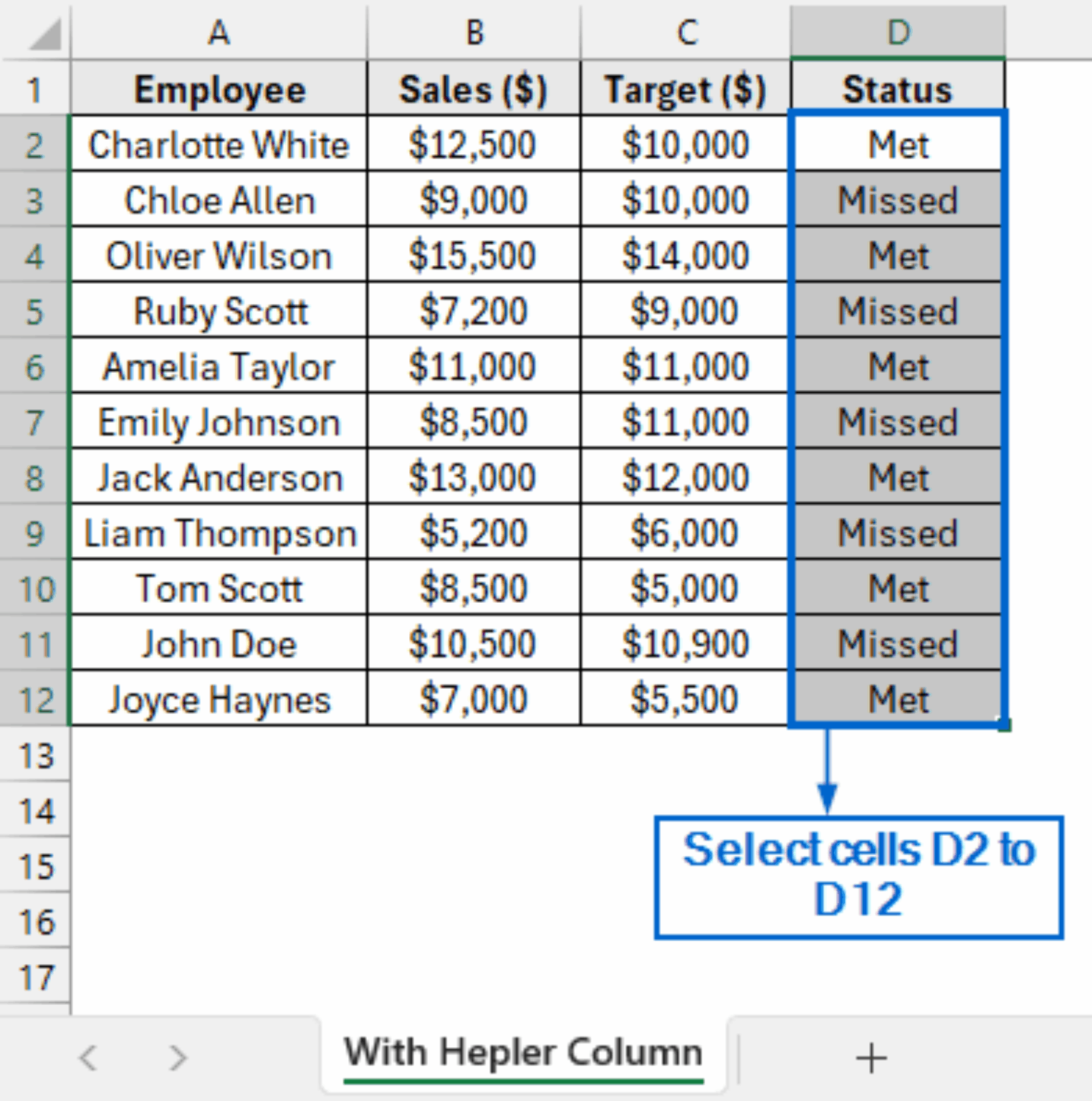1092x1101 pixels.
Task: Select column header A
Action: pyautogui.click(x=218, y=32)
